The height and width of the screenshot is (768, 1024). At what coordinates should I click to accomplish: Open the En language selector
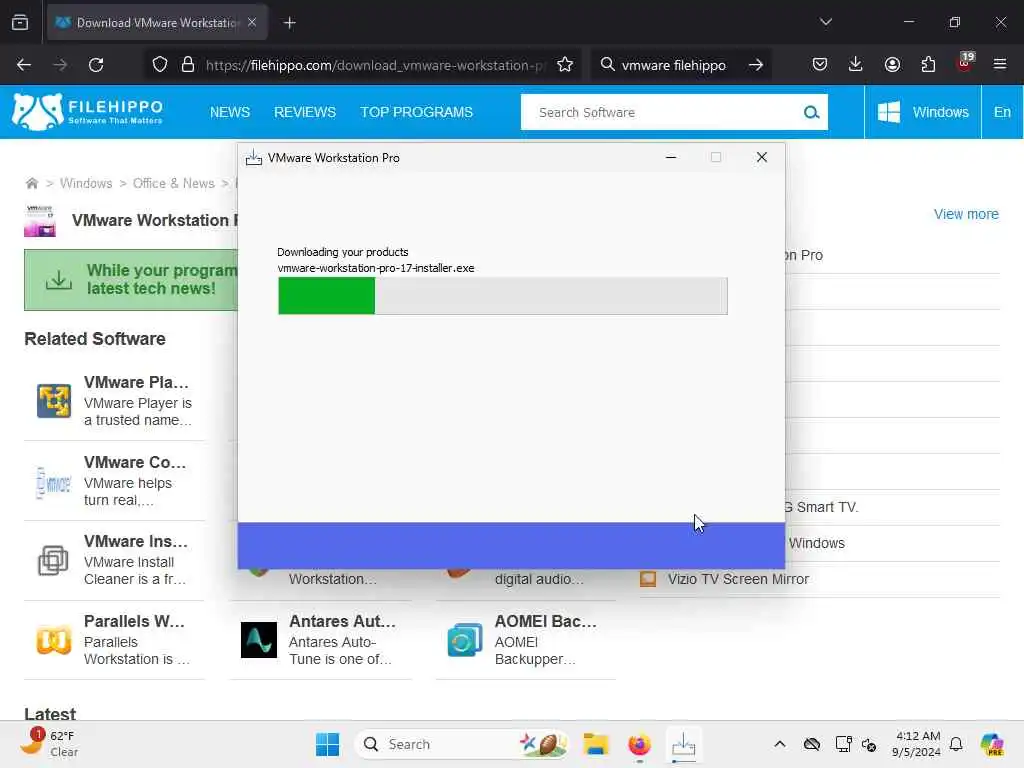[1002, 112]
